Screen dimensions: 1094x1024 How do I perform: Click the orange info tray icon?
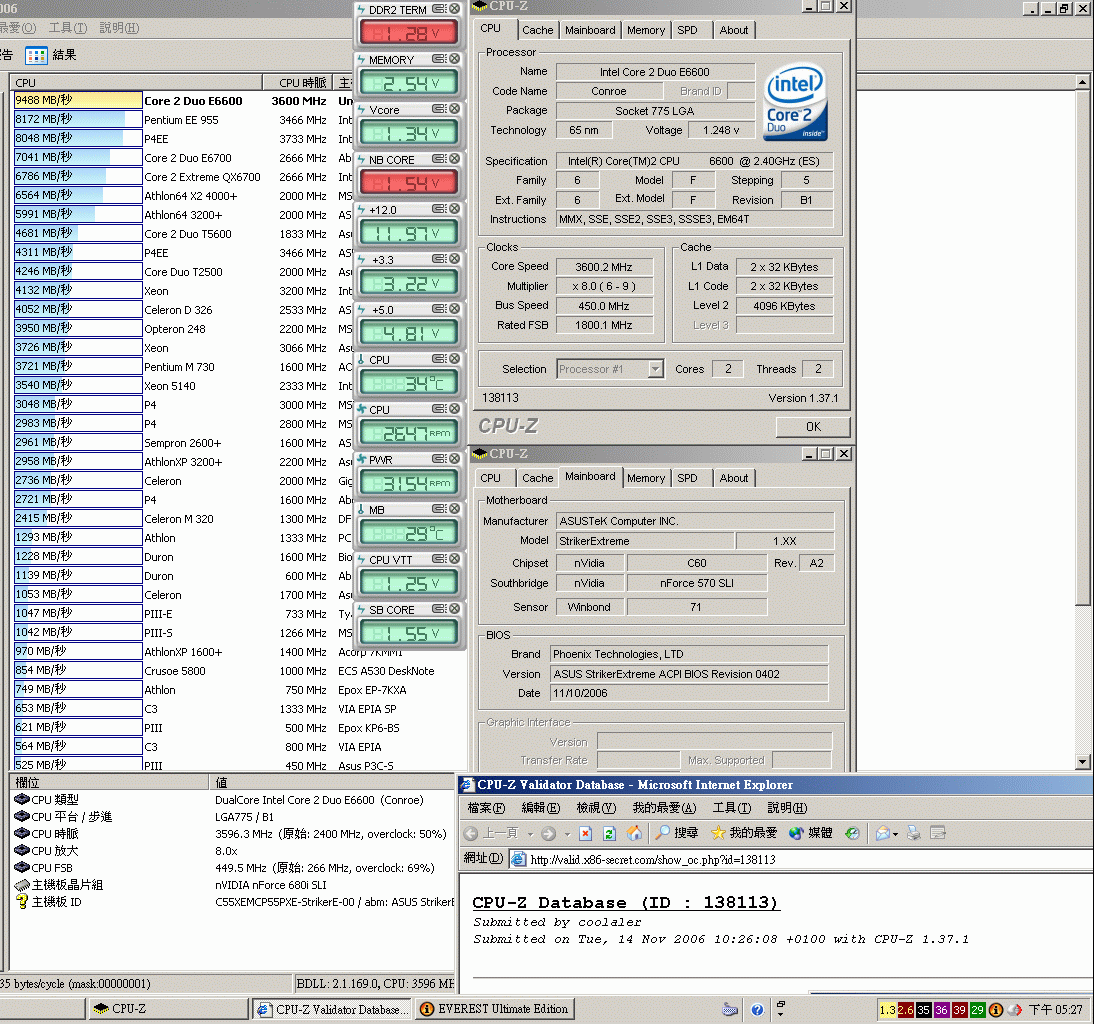pos(996,1010)
